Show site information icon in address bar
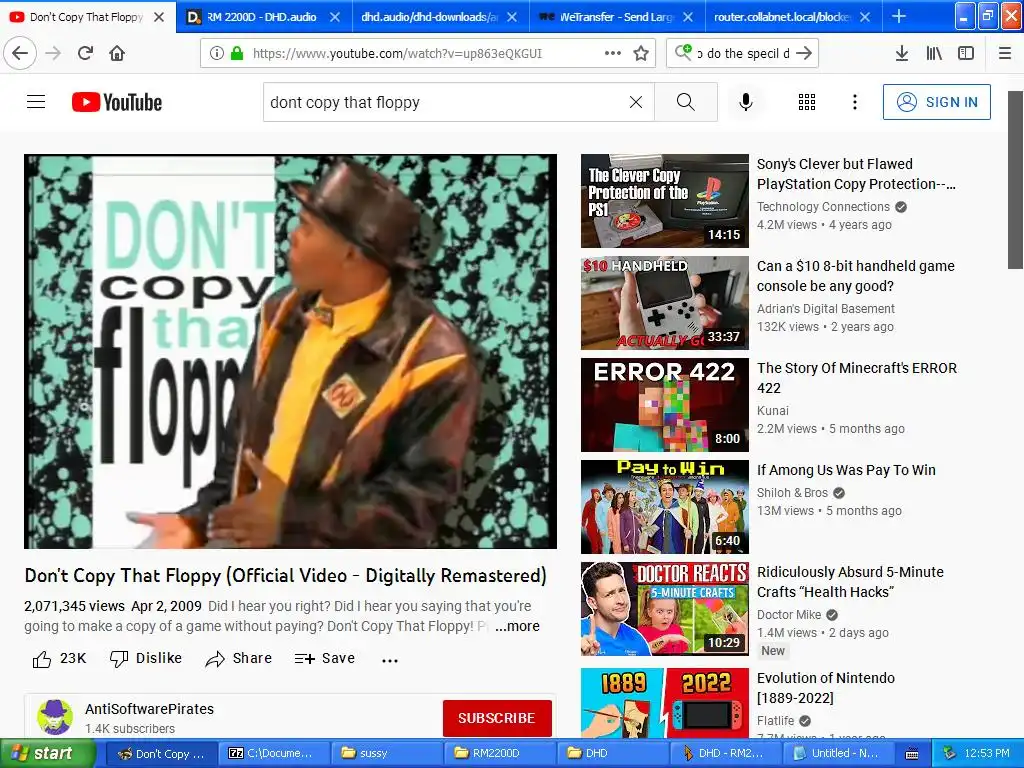The image size is (1024, 768). 216,53
